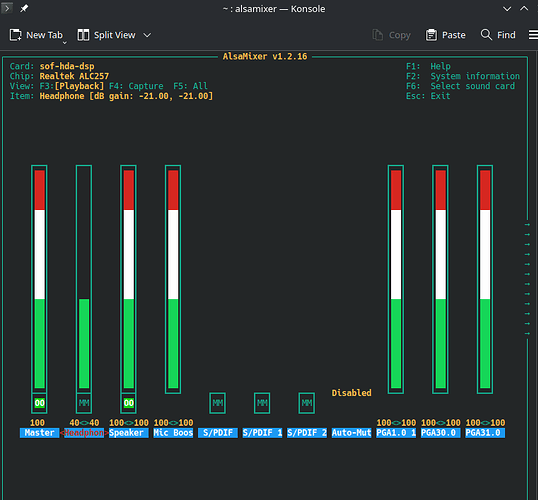The width and height of the screenshot is (538, 500).
Task: Click the New Tab document icon
Action: (x=15, y=35)
